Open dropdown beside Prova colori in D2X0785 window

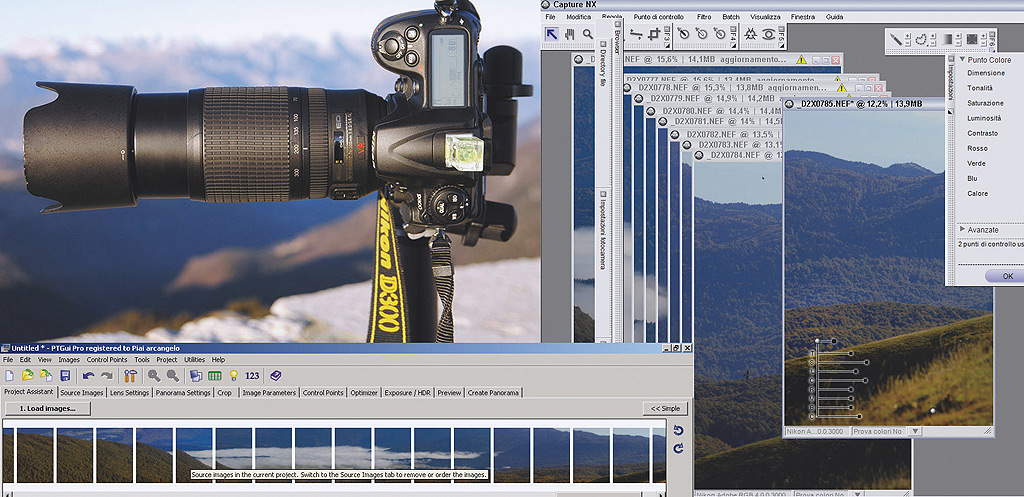tap(916, 431)
